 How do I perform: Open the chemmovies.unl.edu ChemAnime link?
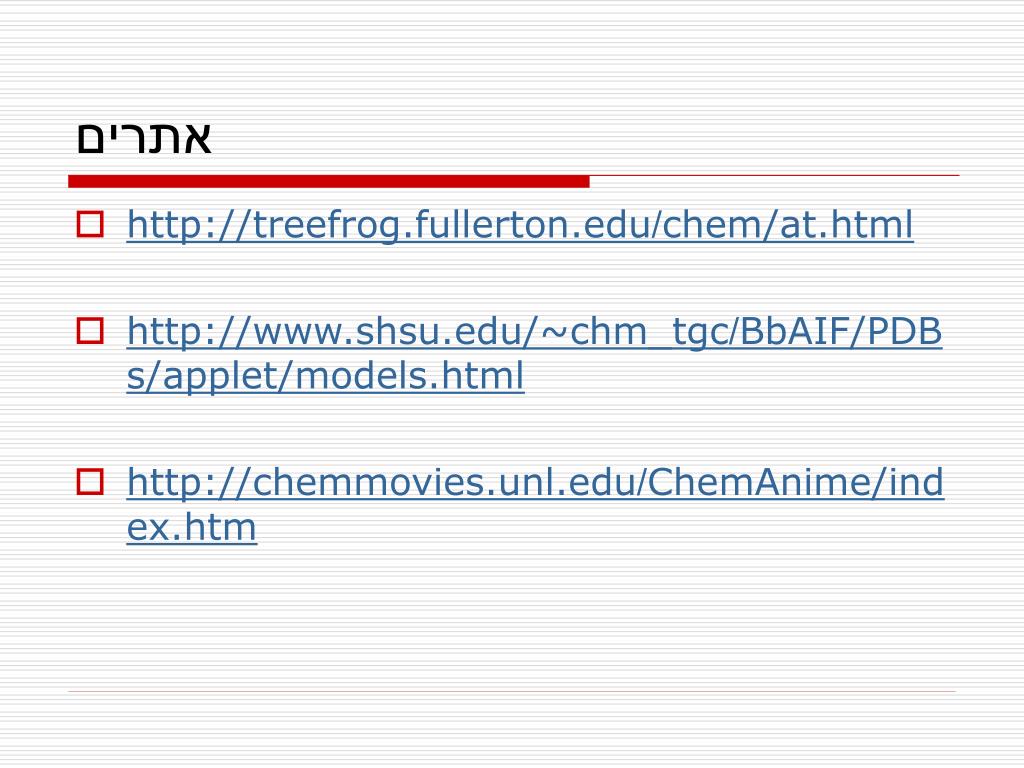point(535,505)
